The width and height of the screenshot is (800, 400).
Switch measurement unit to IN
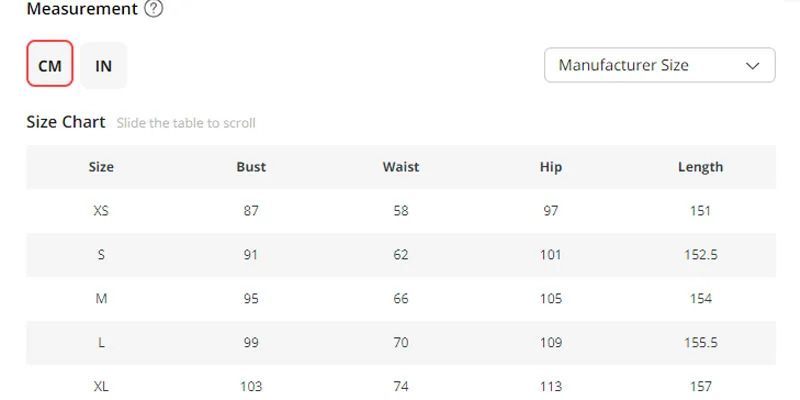(104, 66)
